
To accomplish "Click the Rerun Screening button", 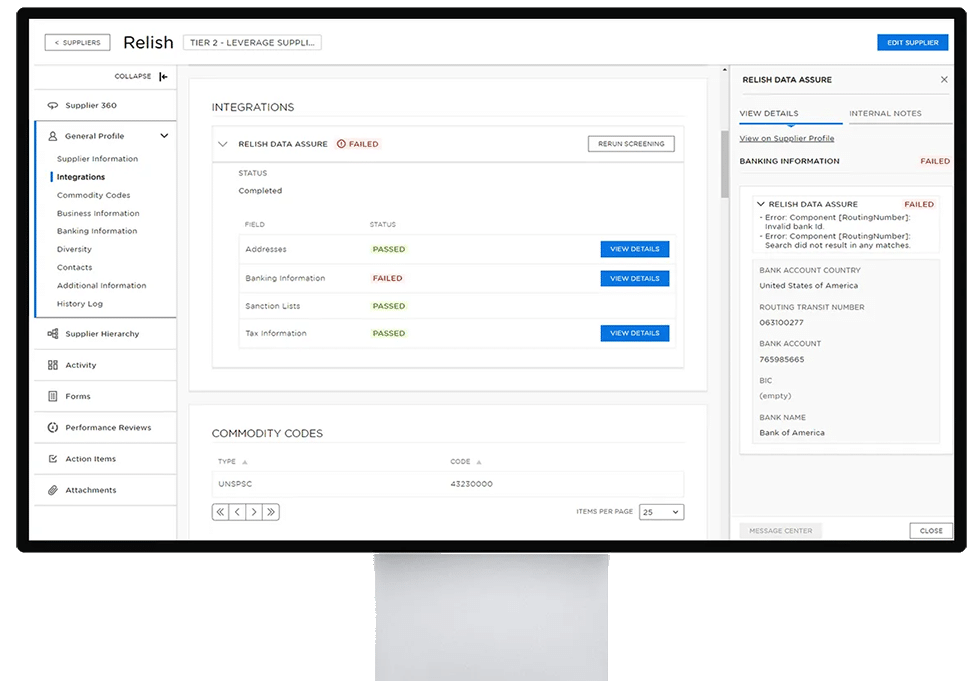I will pos(631,144).
